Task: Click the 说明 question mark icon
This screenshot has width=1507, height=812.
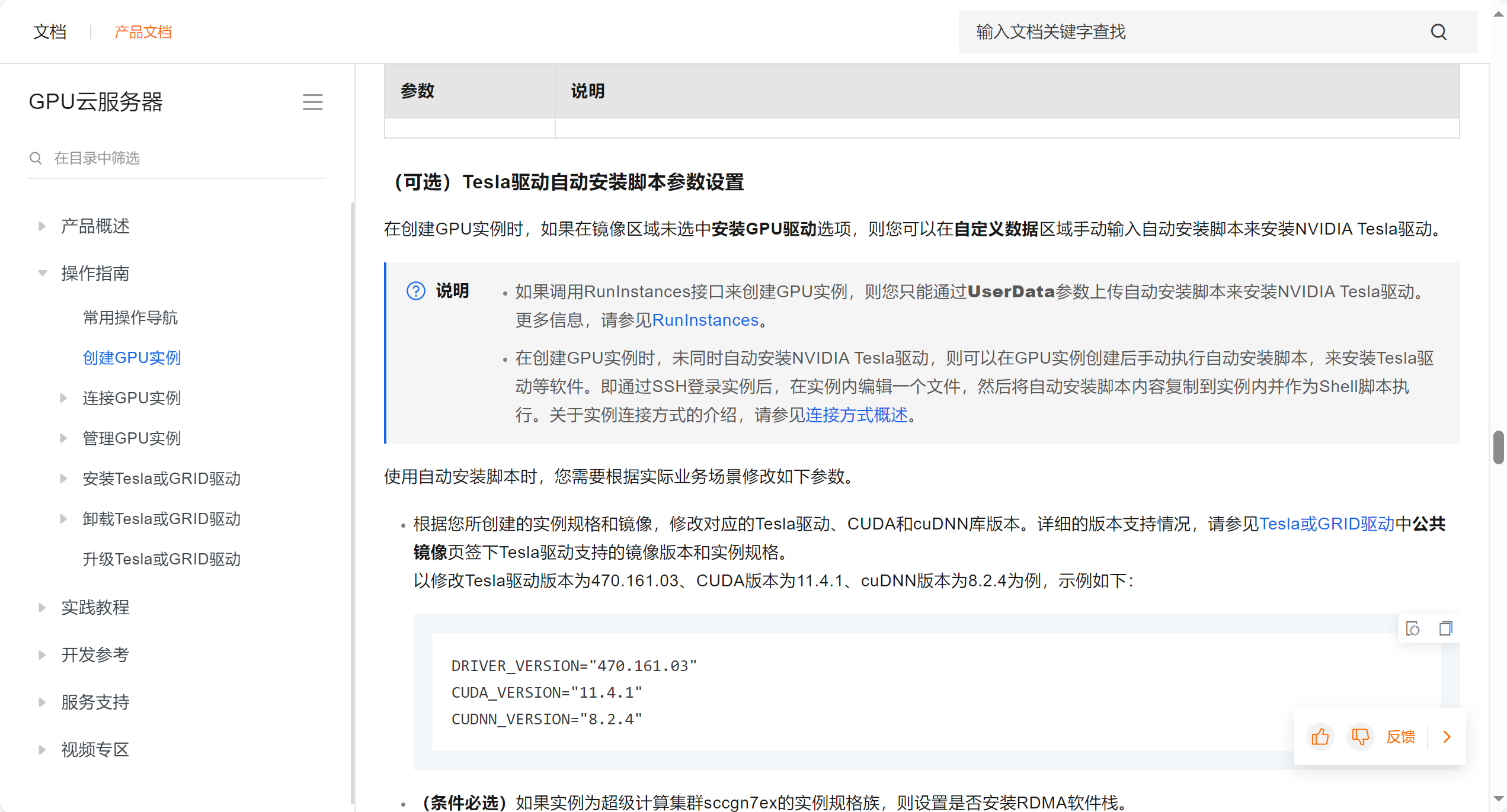Action: (415, 291)
